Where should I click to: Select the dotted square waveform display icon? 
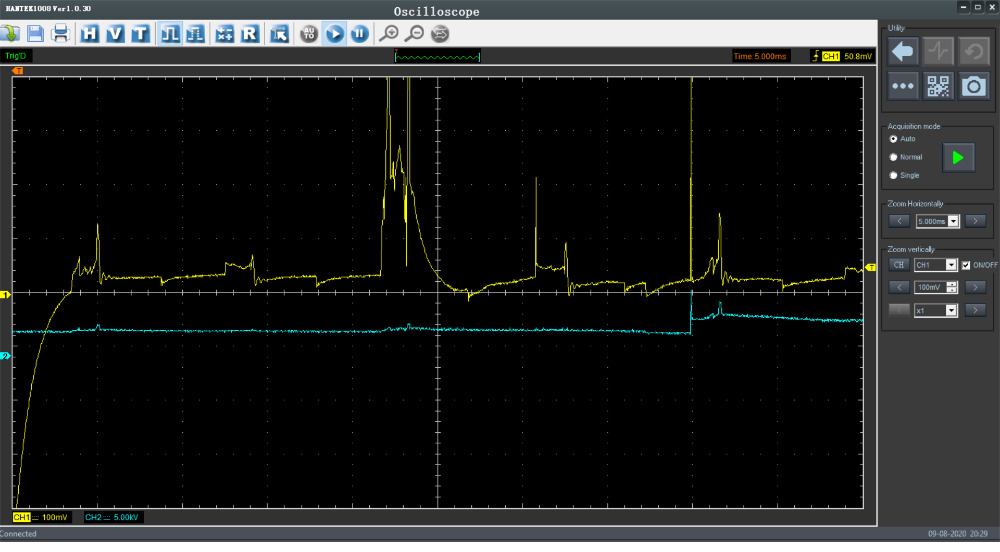pyautogui.click(x=195, y=34)
